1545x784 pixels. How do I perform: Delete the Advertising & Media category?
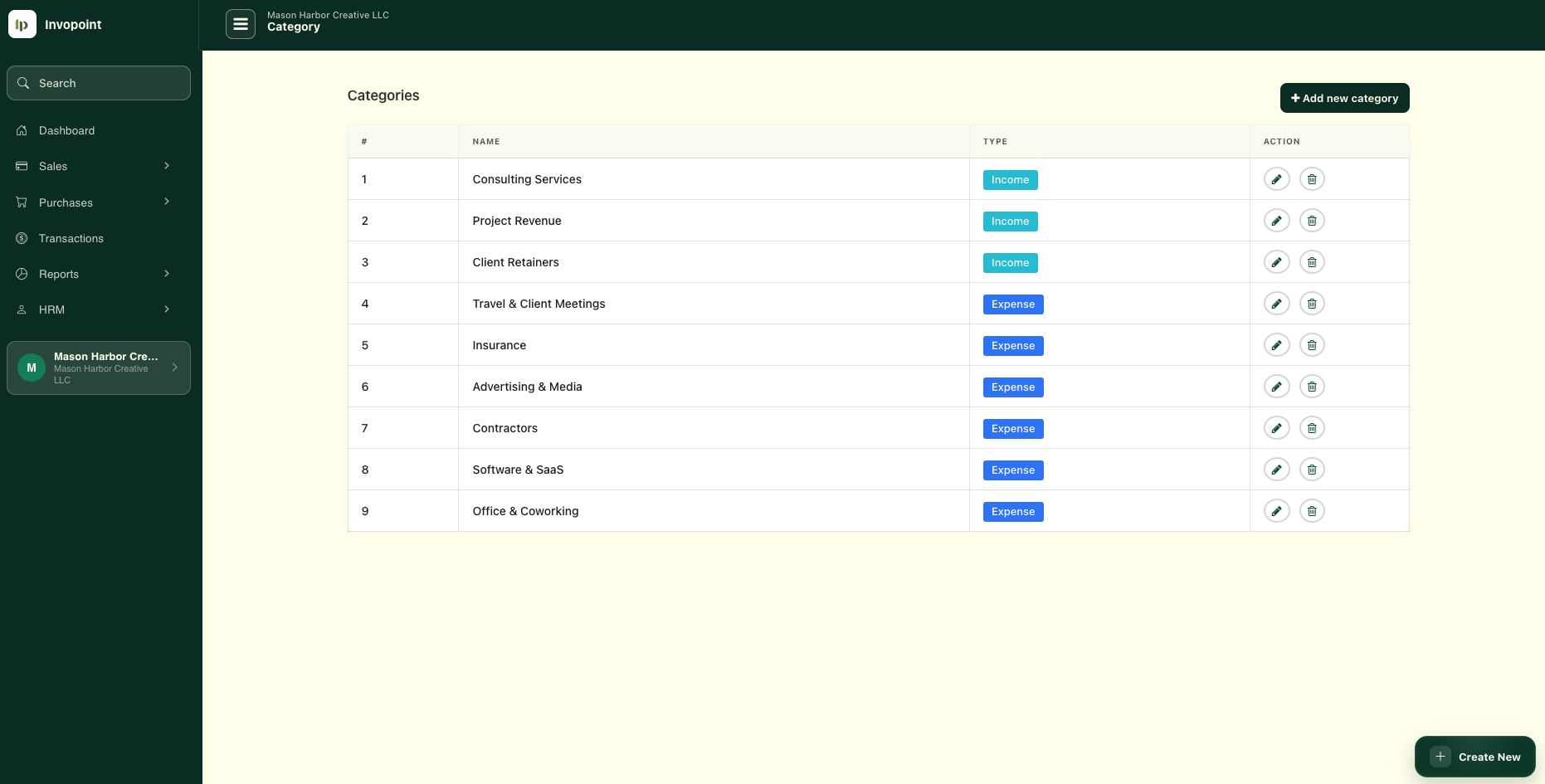(x=1312, y=387)
